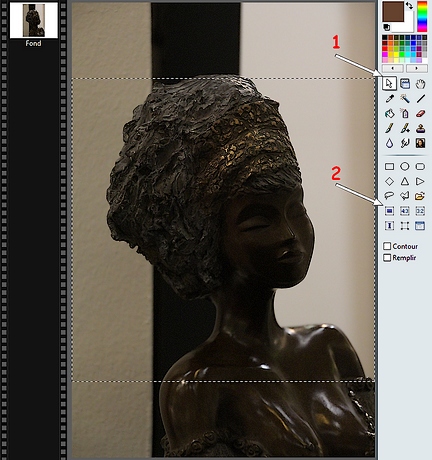Screen dimensions: 432x460
Task: Select the Fond layer thumbnail
Action: click(x=34, y=20)
